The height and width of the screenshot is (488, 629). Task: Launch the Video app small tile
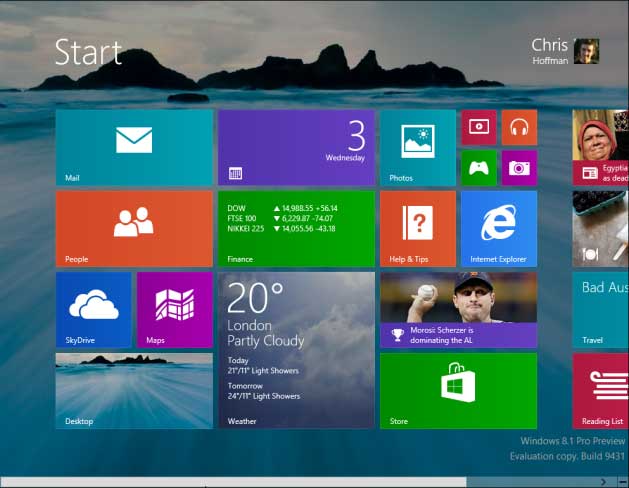[x=479, y=127]
